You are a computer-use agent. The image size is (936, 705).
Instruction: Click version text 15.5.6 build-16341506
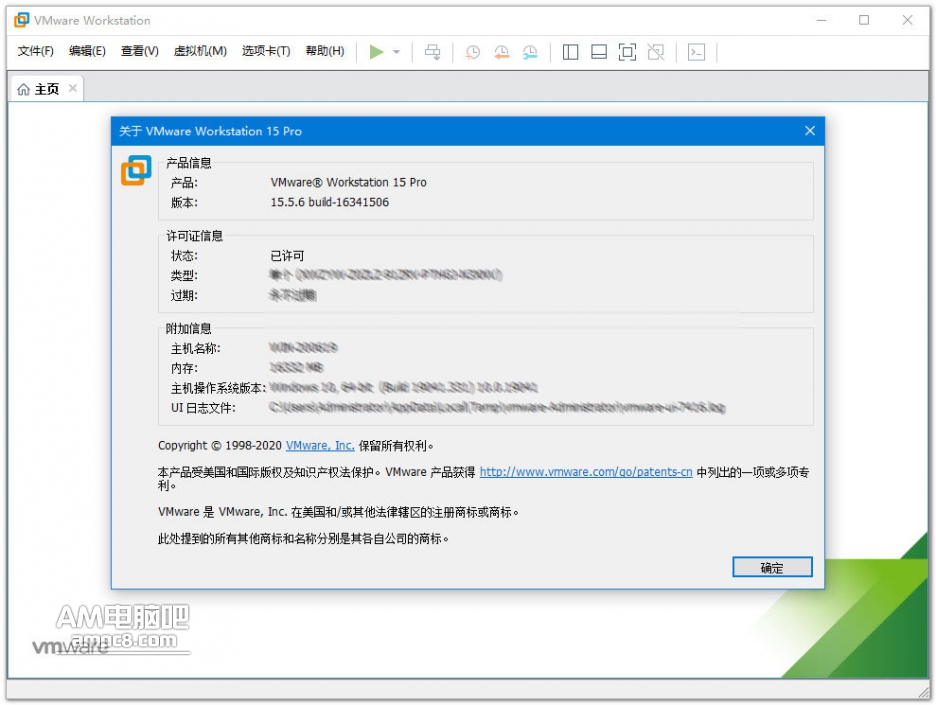coord(330,202)
